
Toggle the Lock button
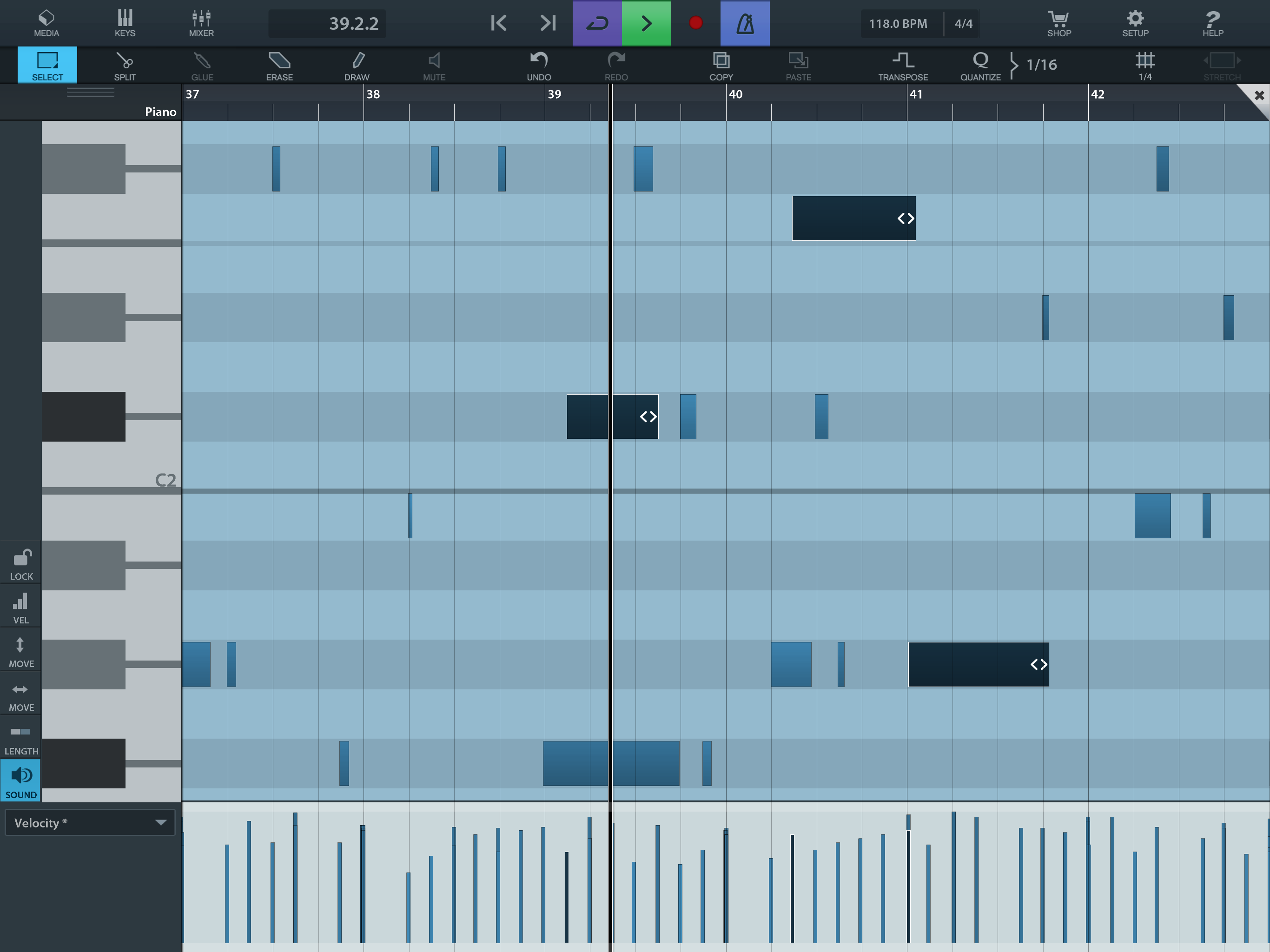[x=21, y=564]
